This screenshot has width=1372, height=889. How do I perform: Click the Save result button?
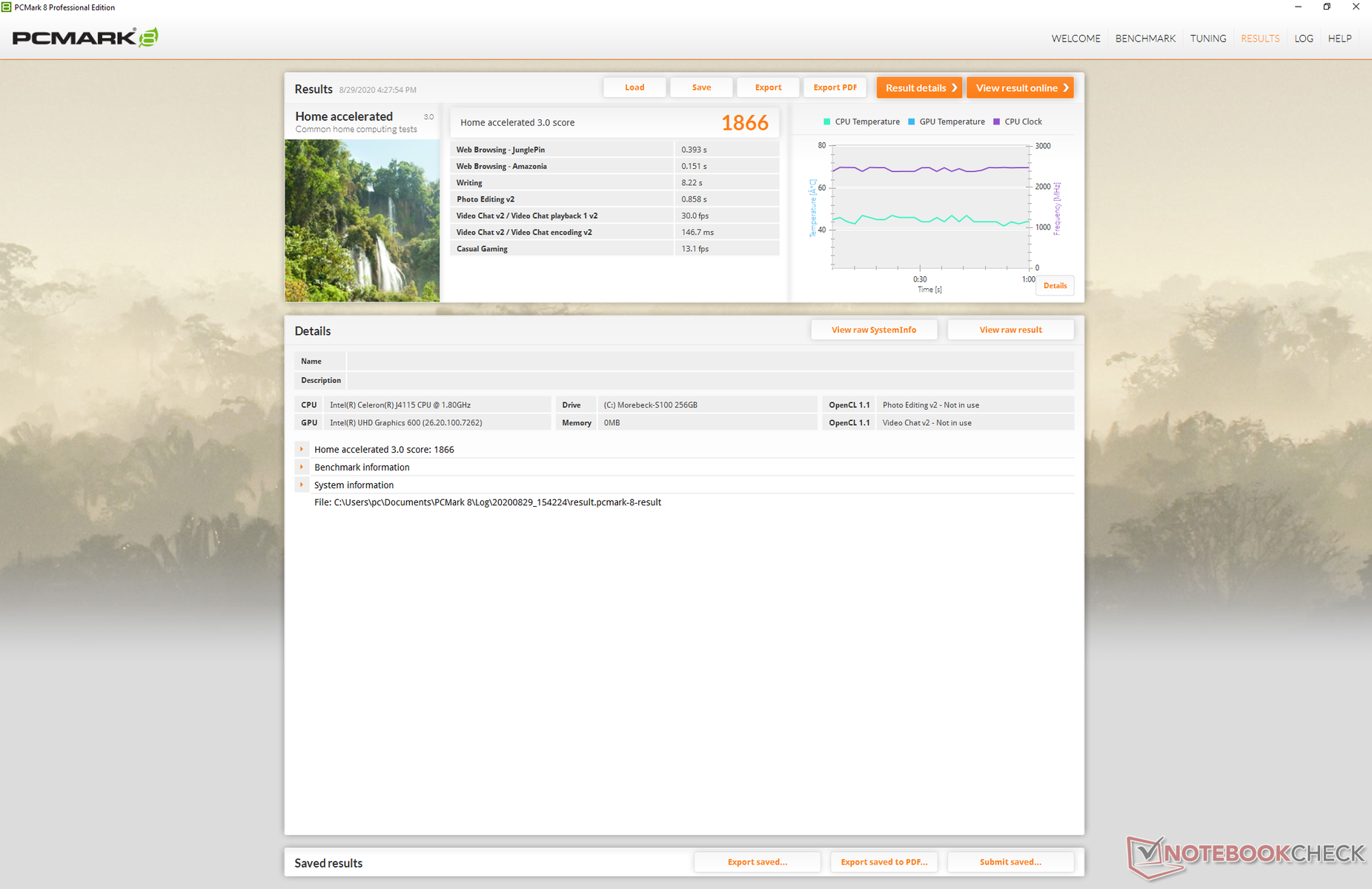pyautogui.click(x=701, y=87)
